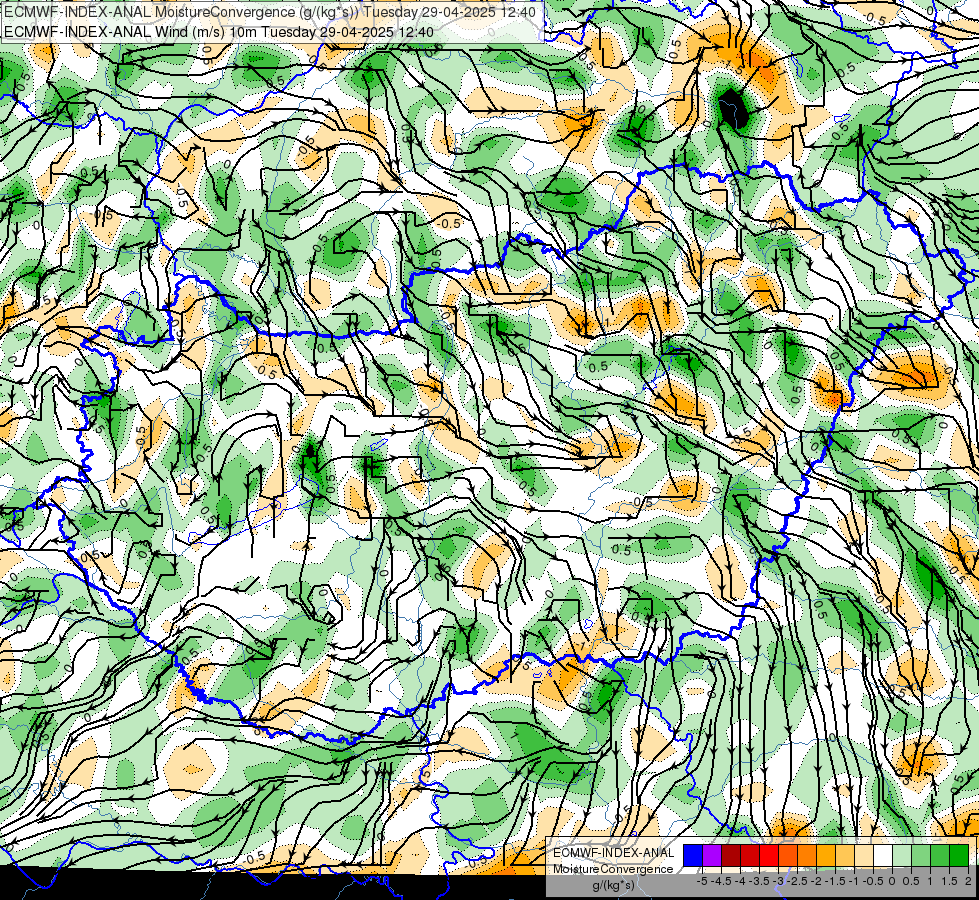Click the MoistureConvergence title line at top
The height and width of the screenshot is (900, 979).
pos(270,12)
